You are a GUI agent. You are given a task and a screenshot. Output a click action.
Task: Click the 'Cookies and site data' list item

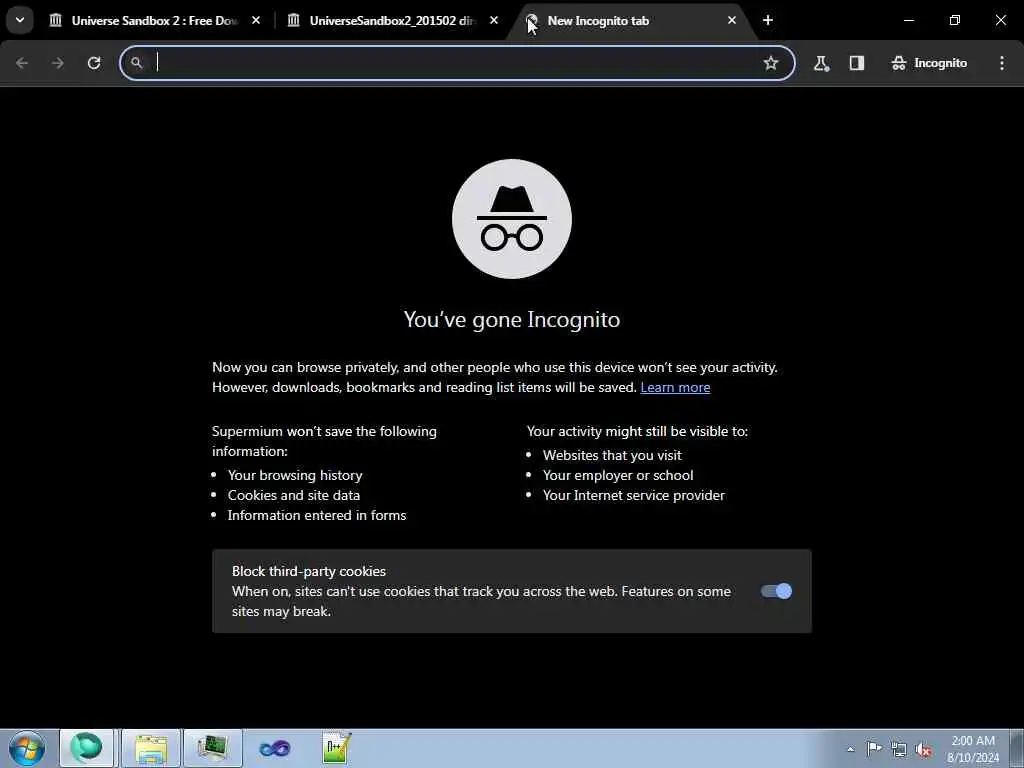pyautogui.click(x=294, y=495)
